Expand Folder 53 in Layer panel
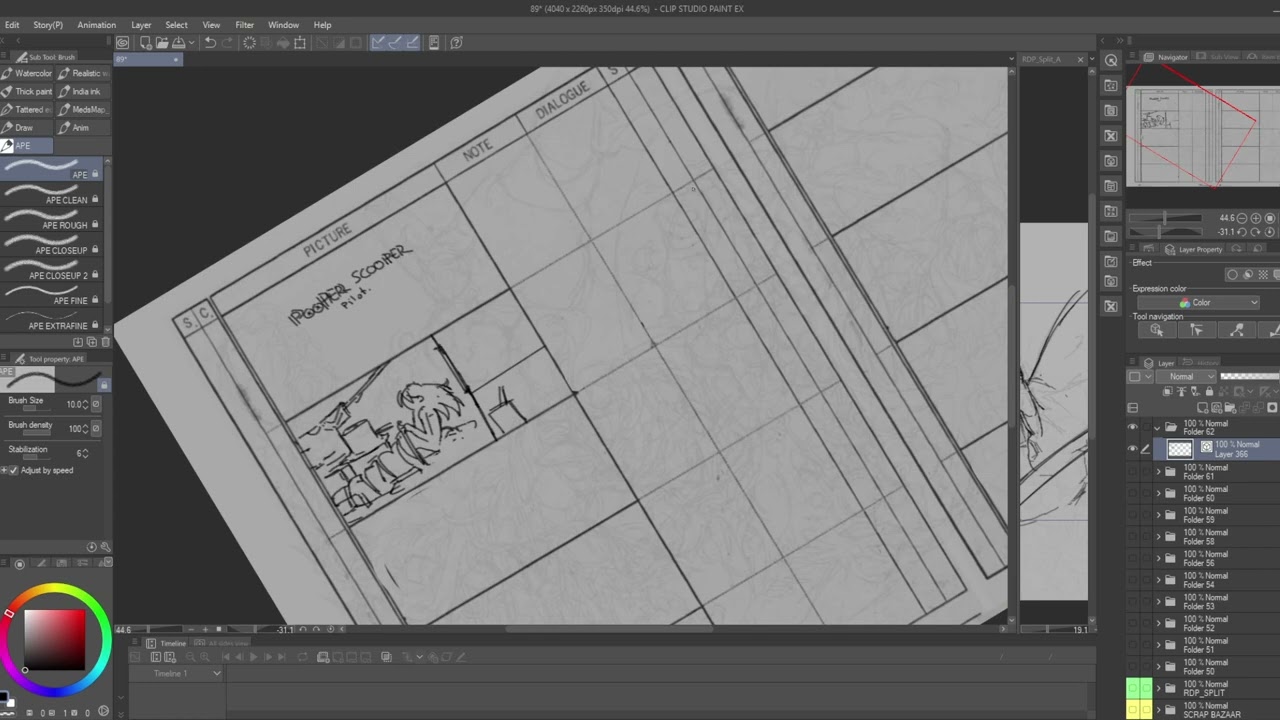The image size is (1280, 720). (x=1159, y=601)
